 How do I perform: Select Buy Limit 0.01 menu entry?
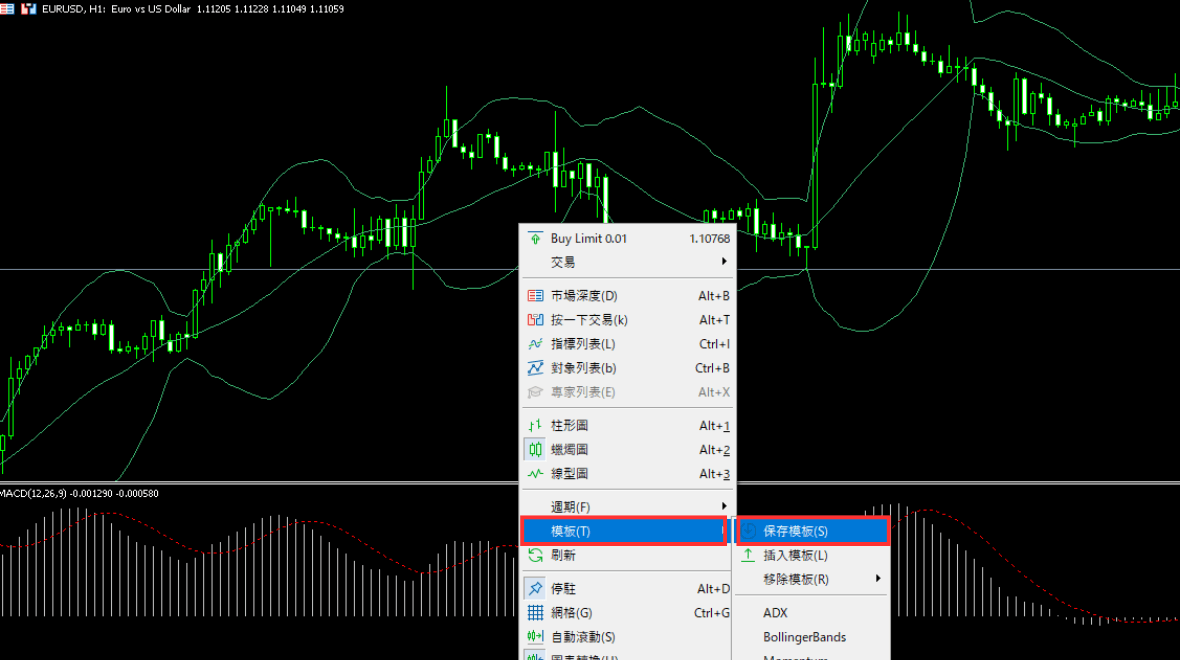point(628,239)
